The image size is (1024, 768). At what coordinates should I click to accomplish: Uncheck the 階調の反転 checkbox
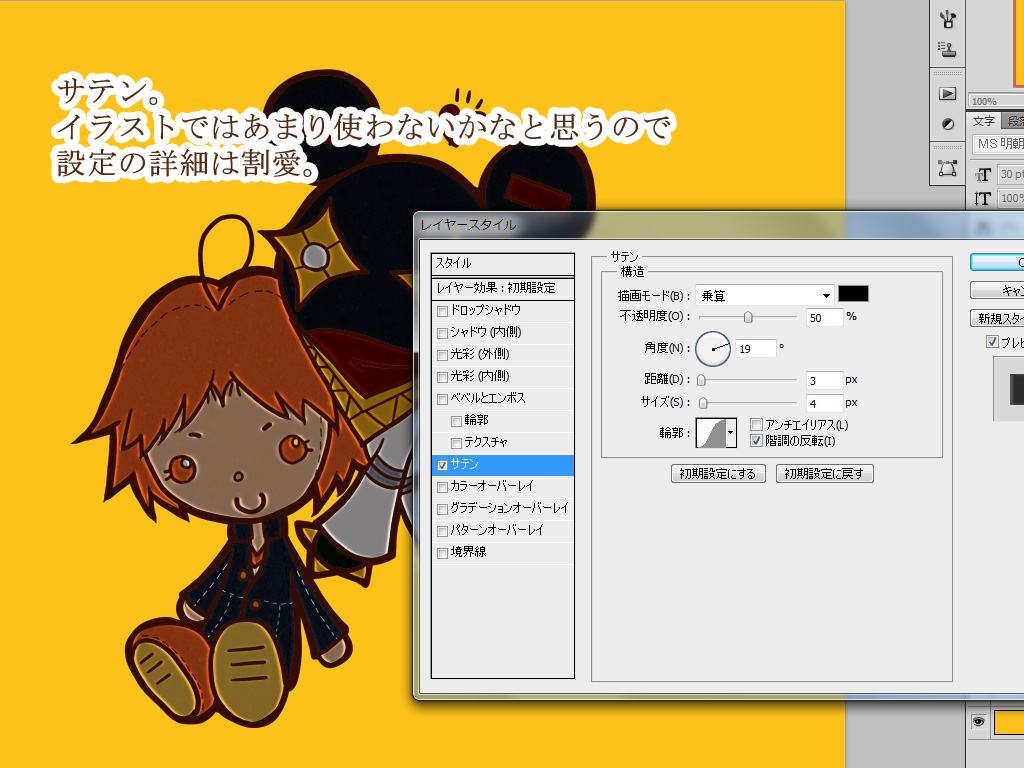[757, 440]
